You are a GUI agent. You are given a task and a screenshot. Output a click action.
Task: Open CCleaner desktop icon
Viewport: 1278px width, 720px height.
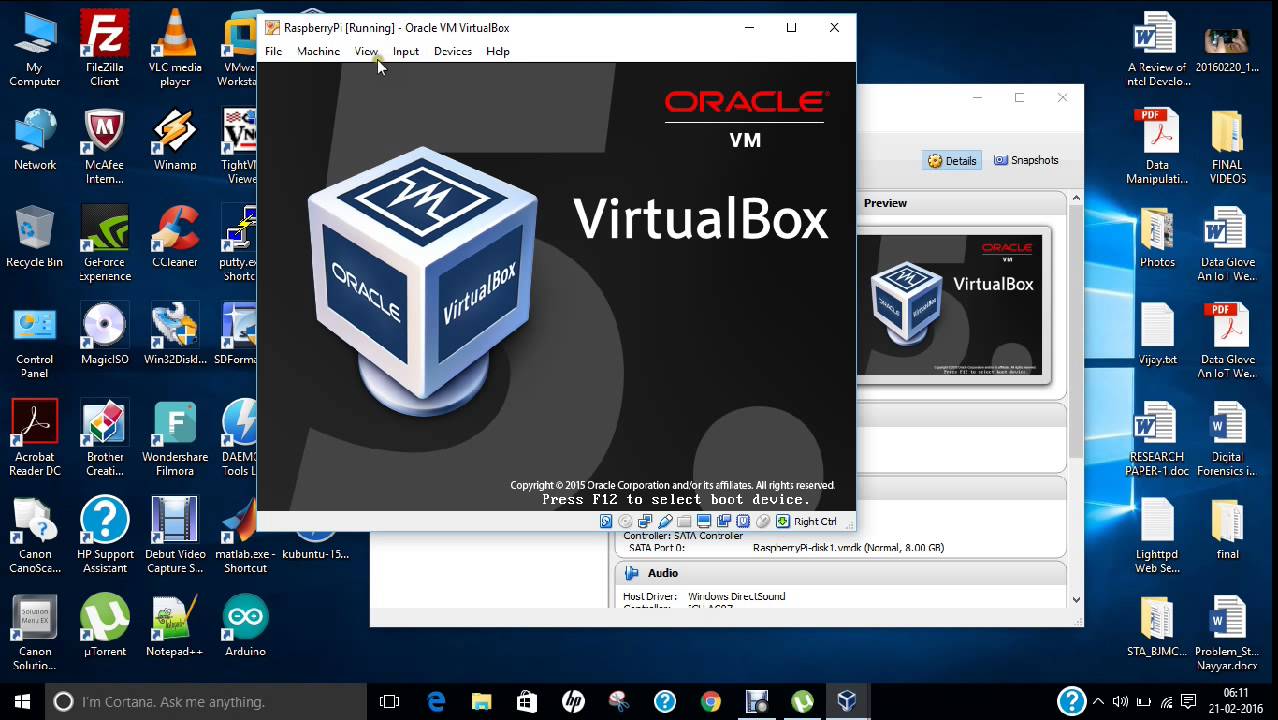pyautogui.click(x=175, y=237)
